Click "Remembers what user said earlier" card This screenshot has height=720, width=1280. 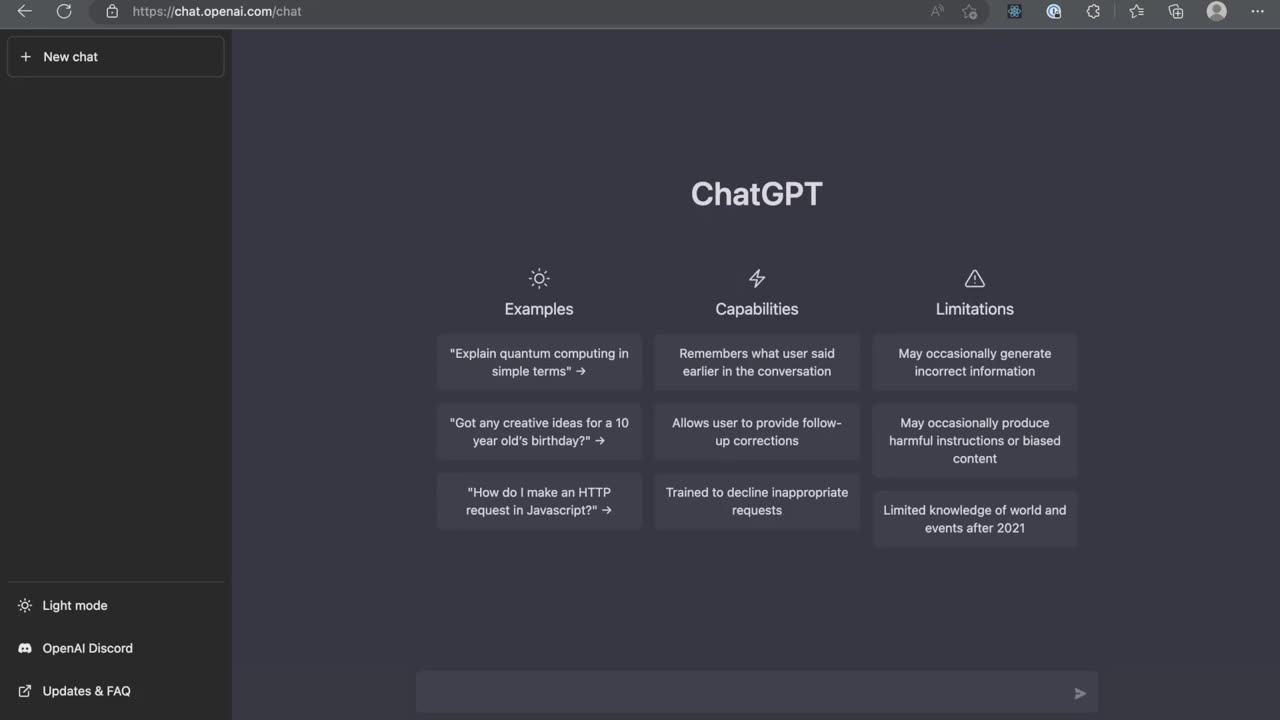pos(757,362)
